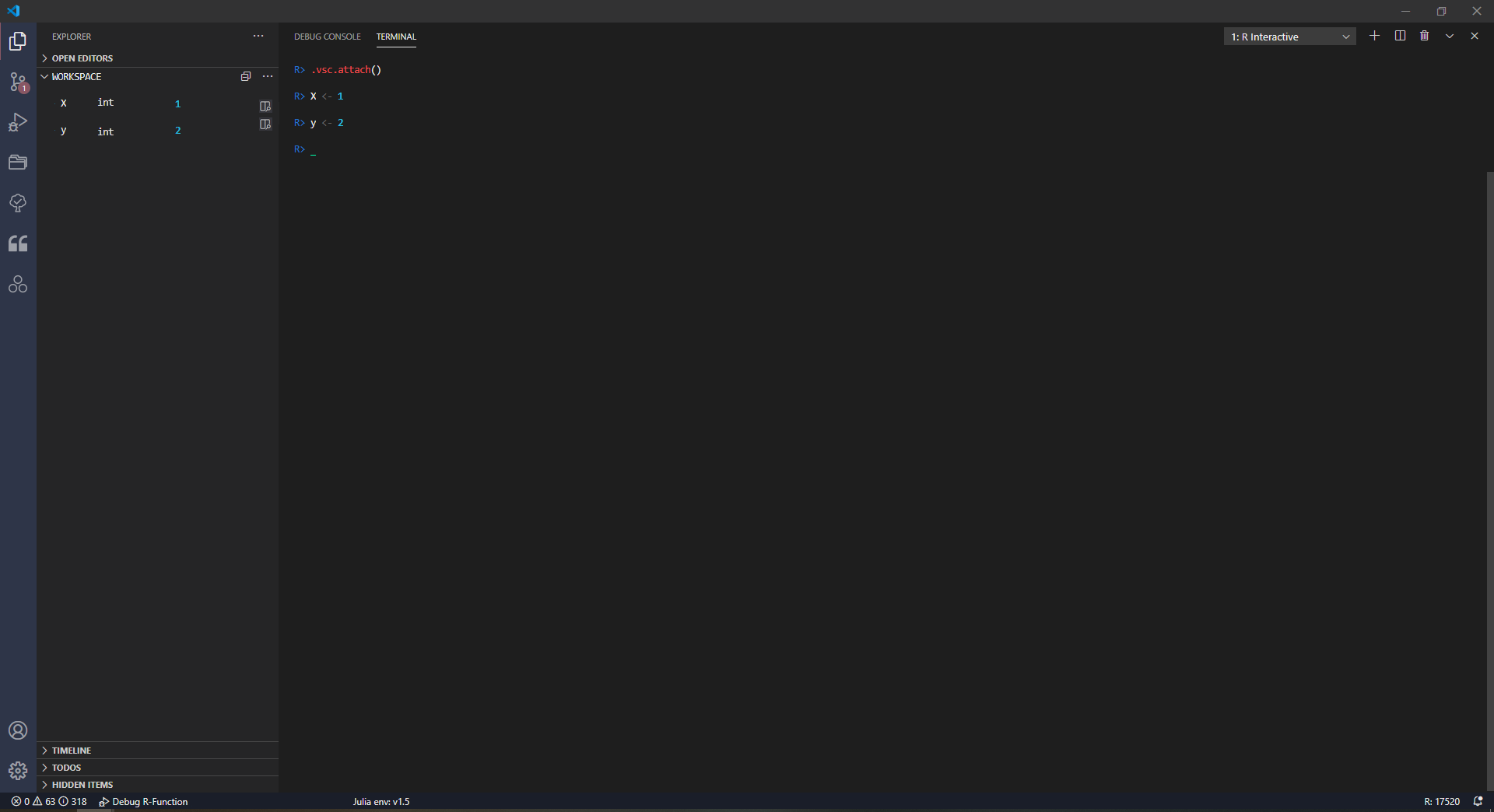Open Explorer views and more actions

click(x=258, y=36)
